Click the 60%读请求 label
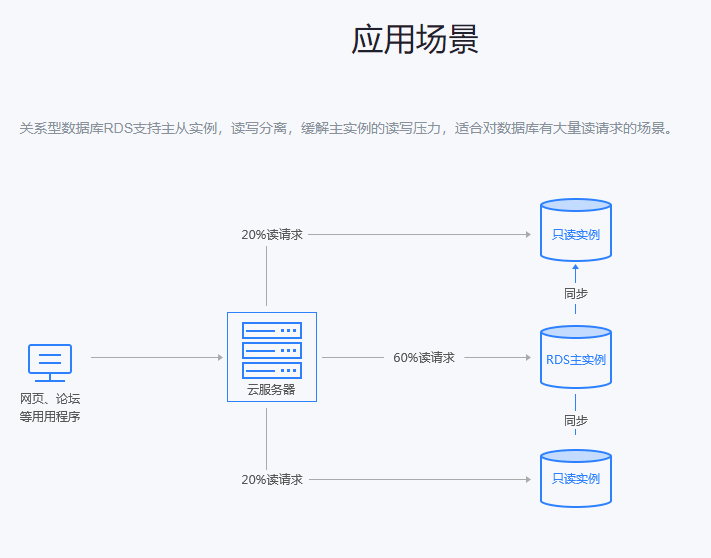Image resolution: width=711 pixels, height=558 pixels. click(x=424, y=357)
